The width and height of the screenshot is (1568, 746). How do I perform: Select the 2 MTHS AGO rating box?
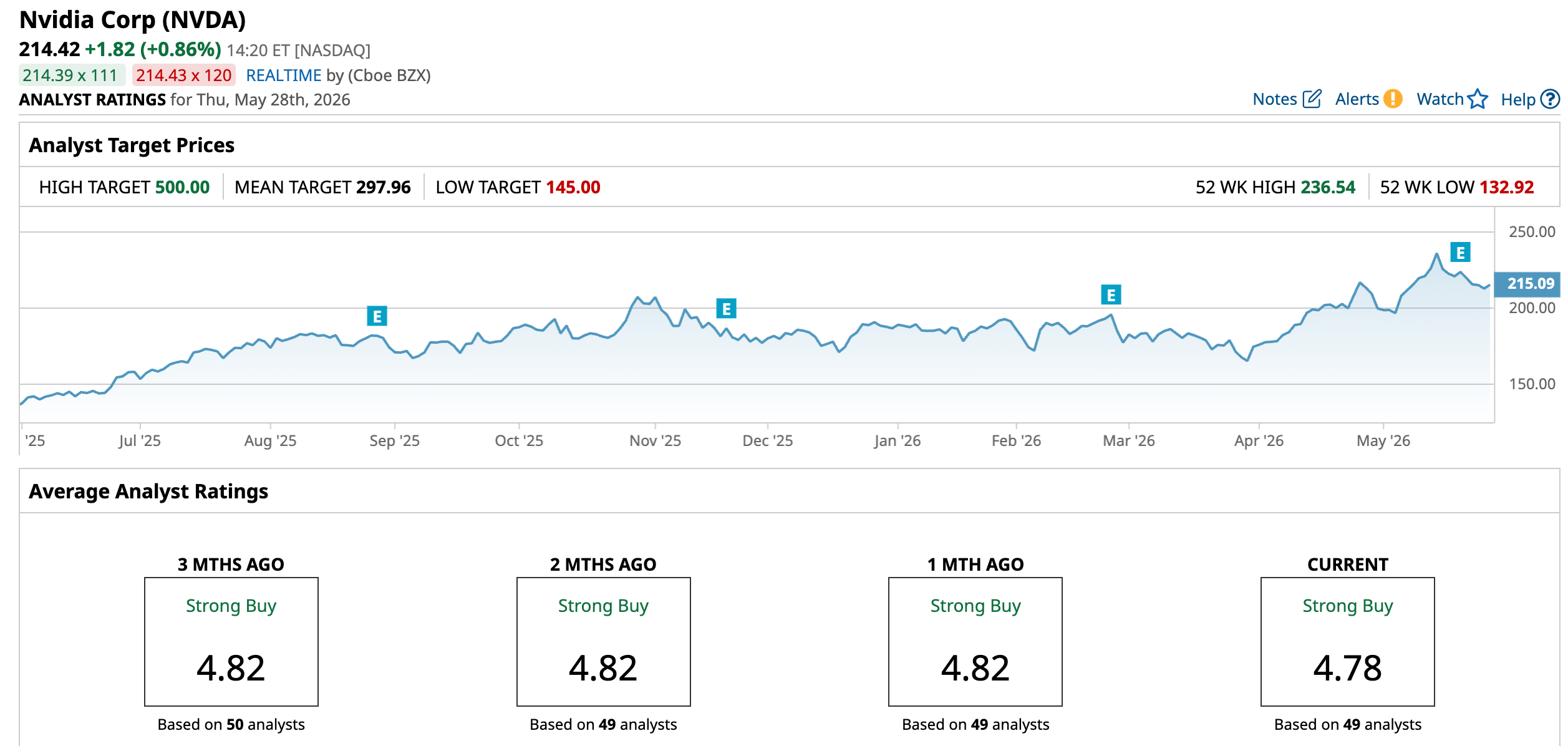[x=603, y=642]
